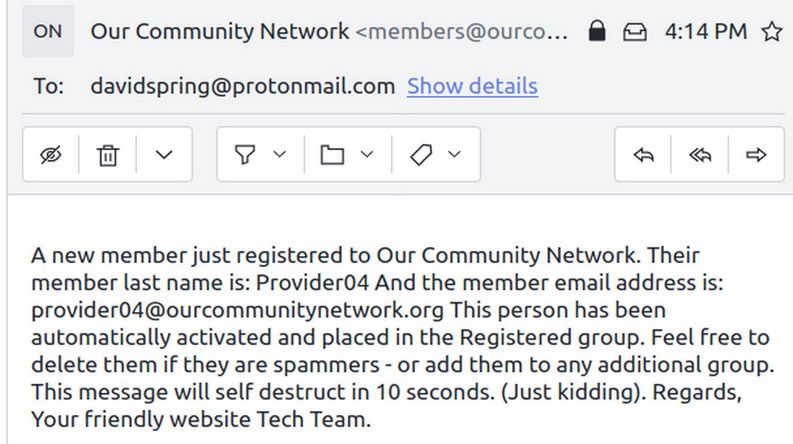Reply to the sender
The width and height of the screenshot is (793, 444).
(x=644, y=154)
